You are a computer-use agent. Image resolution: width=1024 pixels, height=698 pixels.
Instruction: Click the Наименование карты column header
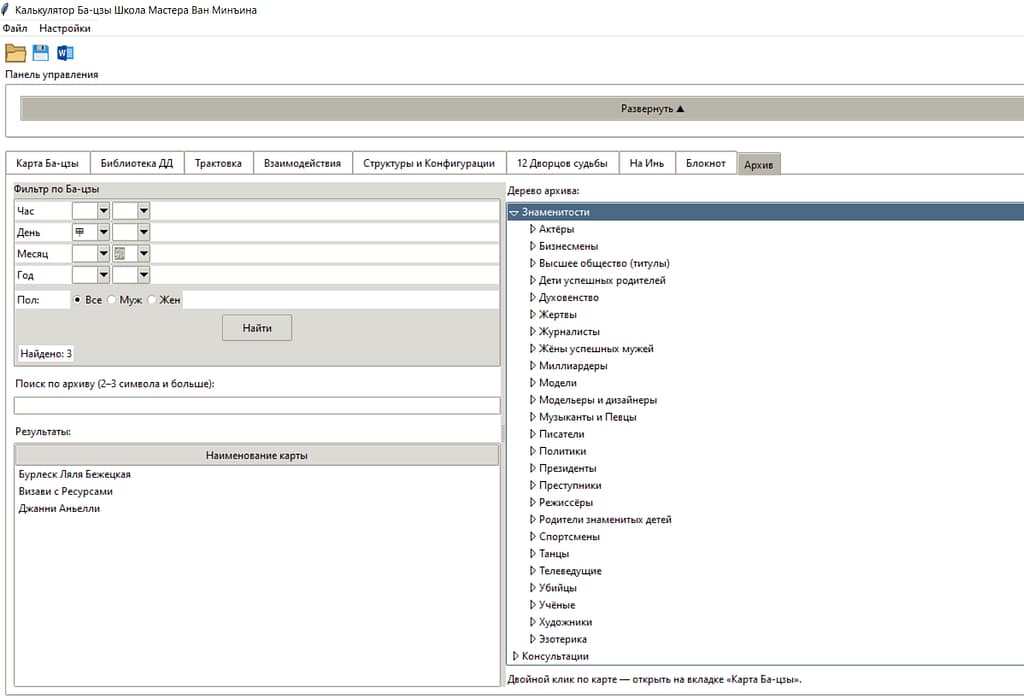pyautogui.click(x=257, y=455)
